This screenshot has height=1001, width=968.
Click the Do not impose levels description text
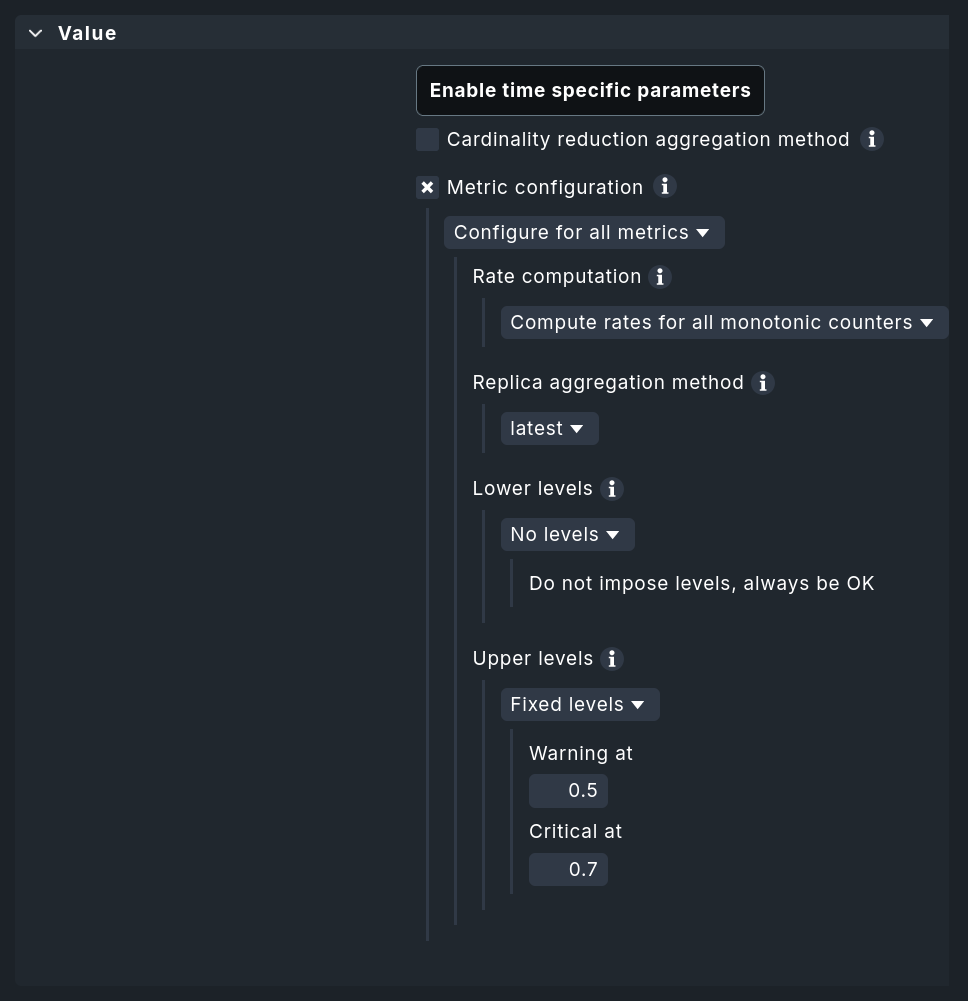[x=701, y=583]
